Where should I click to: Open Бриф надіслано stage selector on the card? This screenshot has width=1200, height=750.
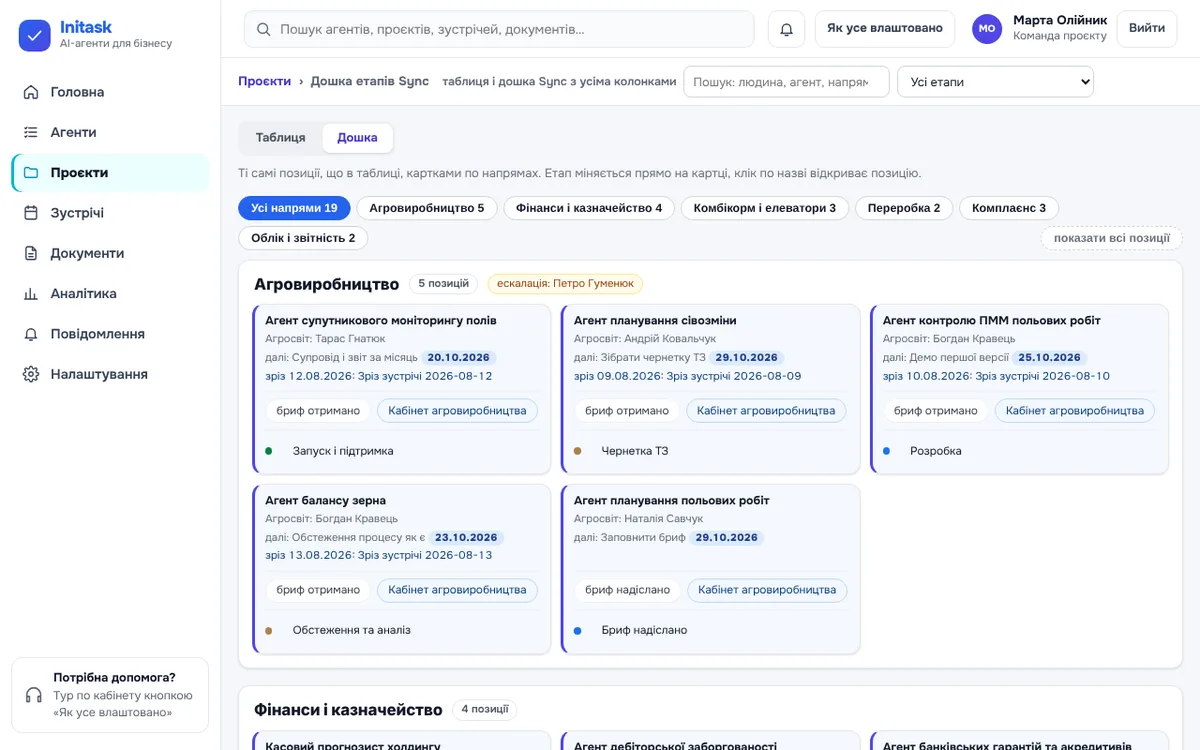tap(711, 631)
